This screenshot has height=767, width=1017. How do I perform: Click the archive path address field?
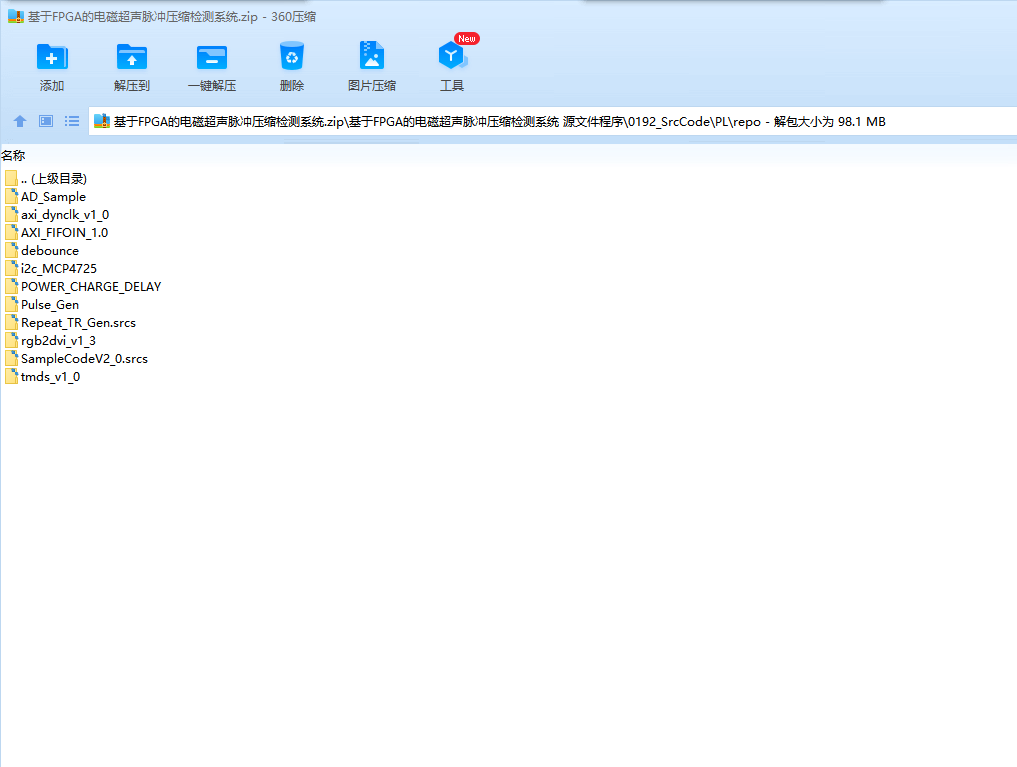point(553,121)
